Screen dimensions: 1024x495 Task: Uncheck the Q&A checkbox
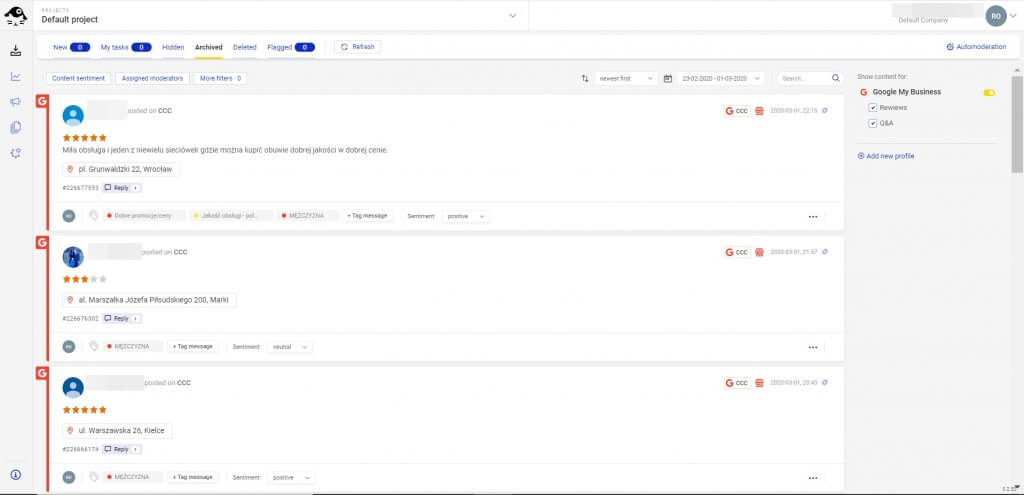click(873, 123)
